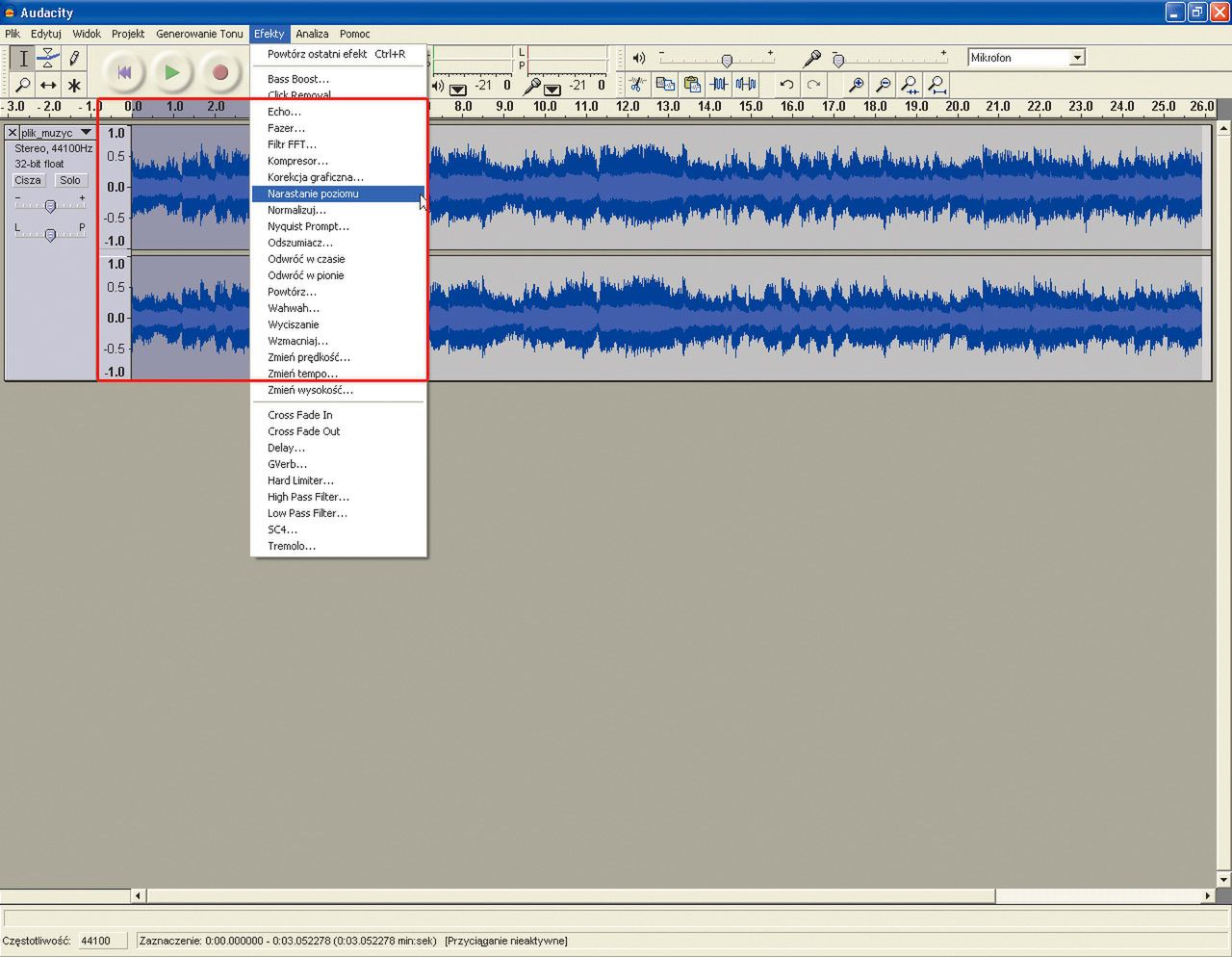This screenshot has height=957, width=1232.
Task: Choose the Normalizuj effect
Action: [x=338, y=210]
